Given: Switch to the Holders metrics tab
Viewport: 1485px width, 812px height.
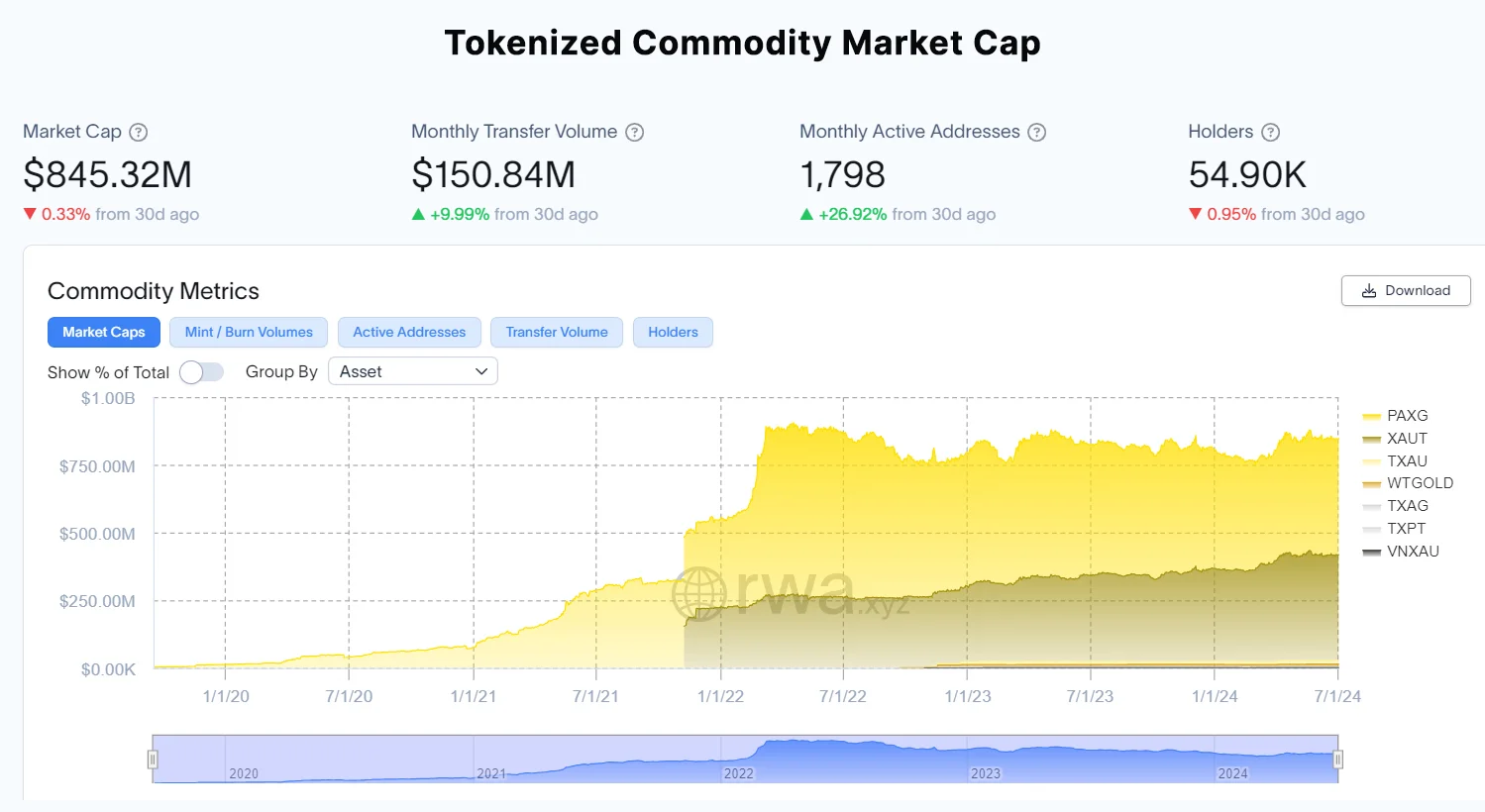Looking at the screenshot, I should coord(673,332).
